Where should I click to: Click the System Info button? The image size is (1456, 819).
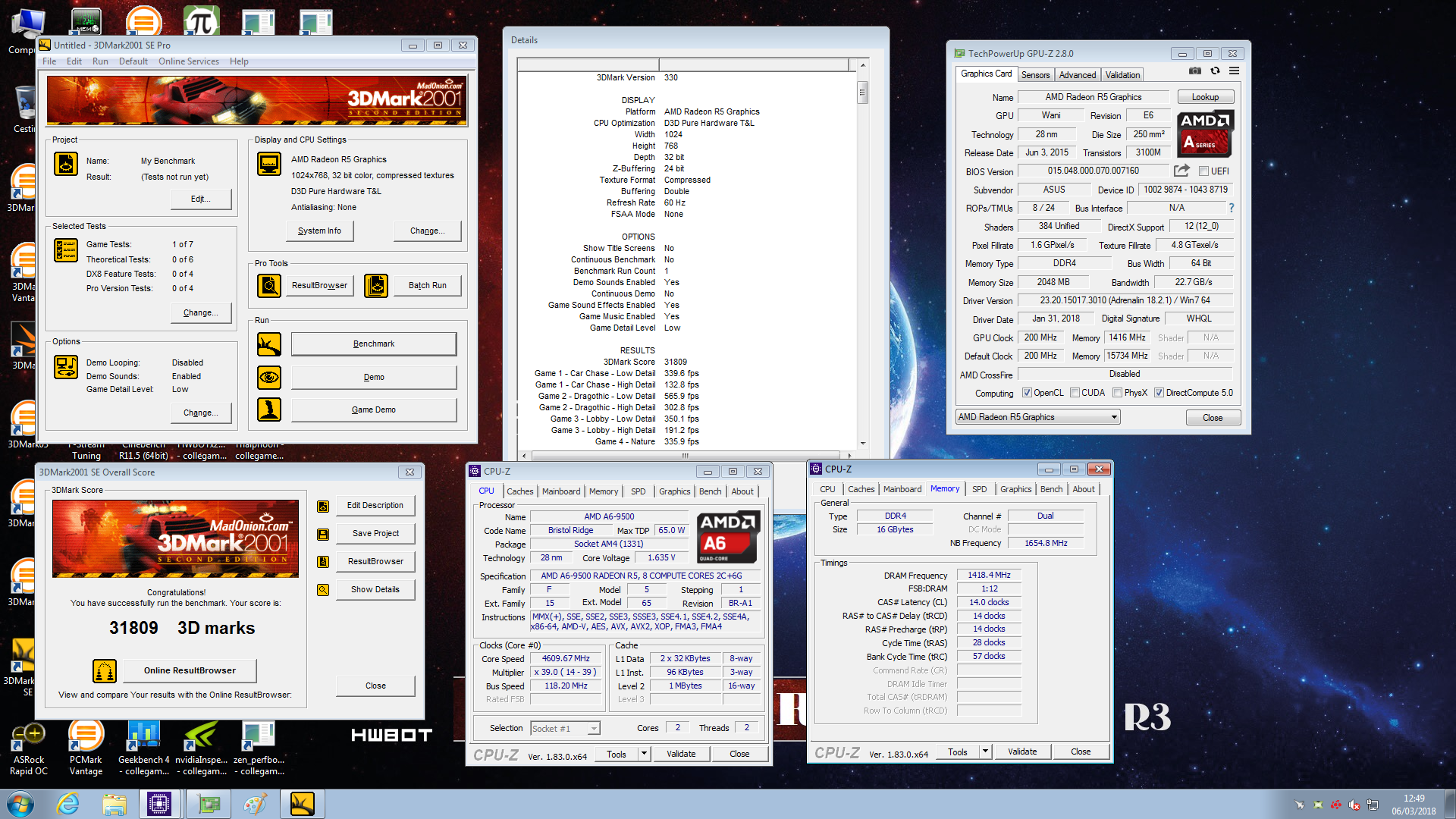tap(319, 231)
